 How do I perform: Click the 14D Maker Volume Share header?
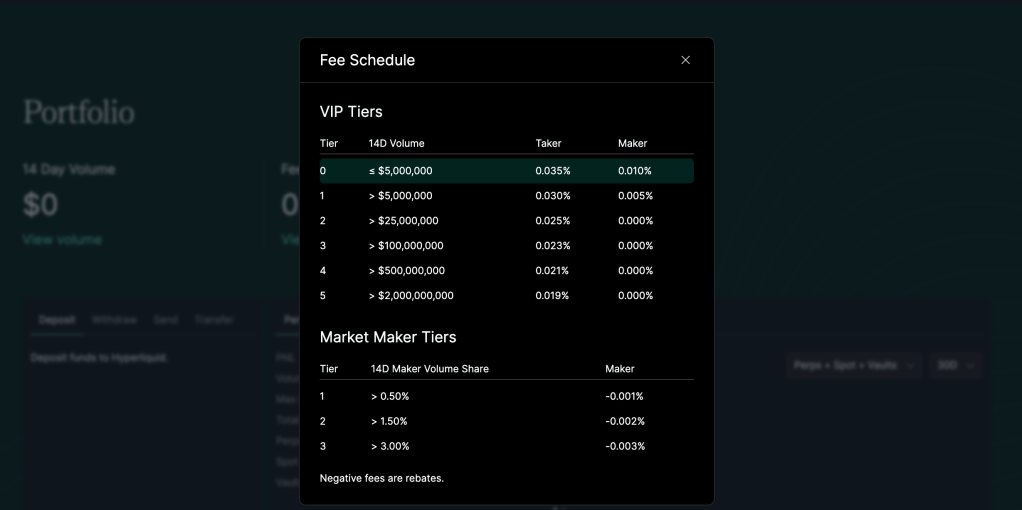coord(430,369)
